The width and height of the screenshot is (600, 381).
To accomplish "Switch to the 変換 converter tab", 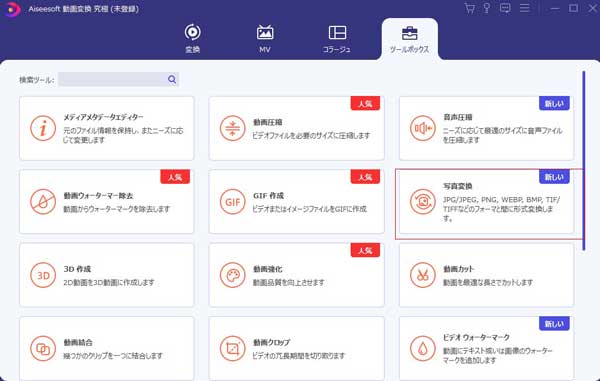I will pos(192,39).
